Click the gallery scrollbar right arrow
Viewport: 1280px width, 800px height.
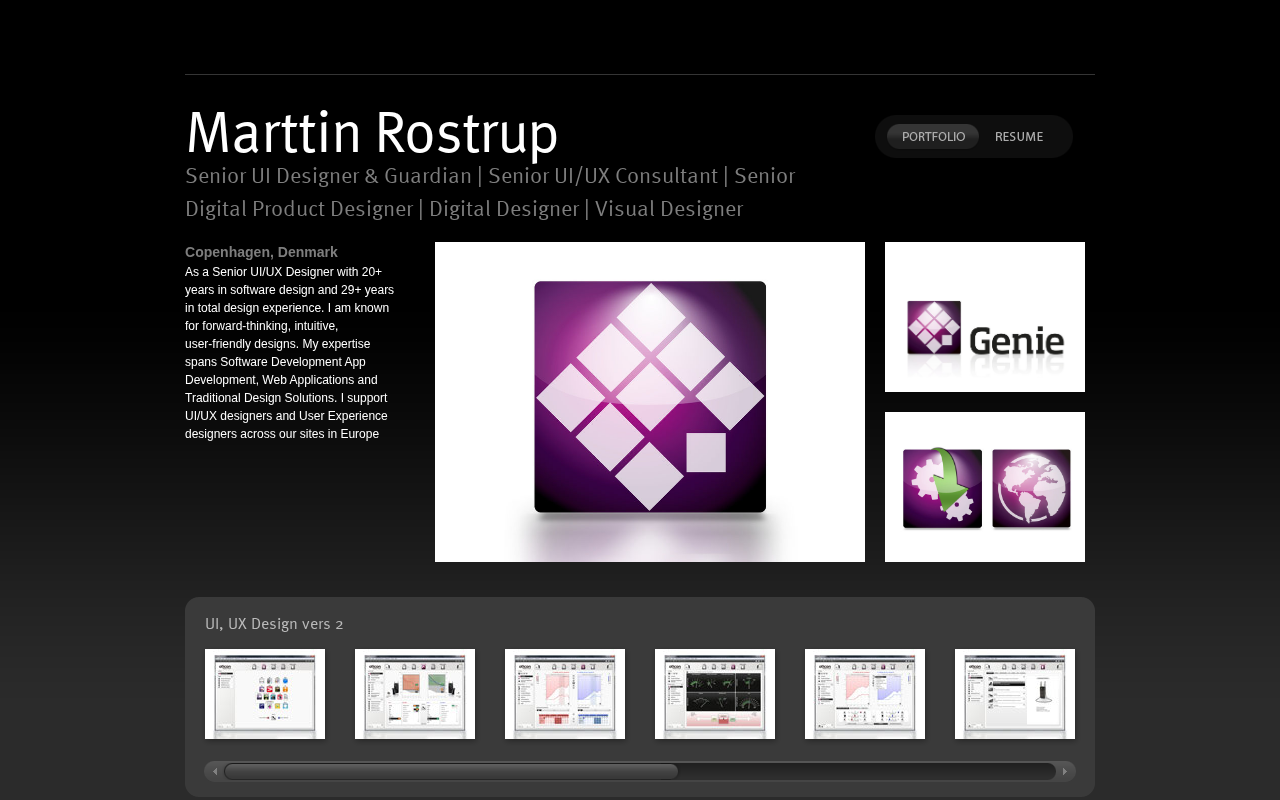coord(1065,771)
